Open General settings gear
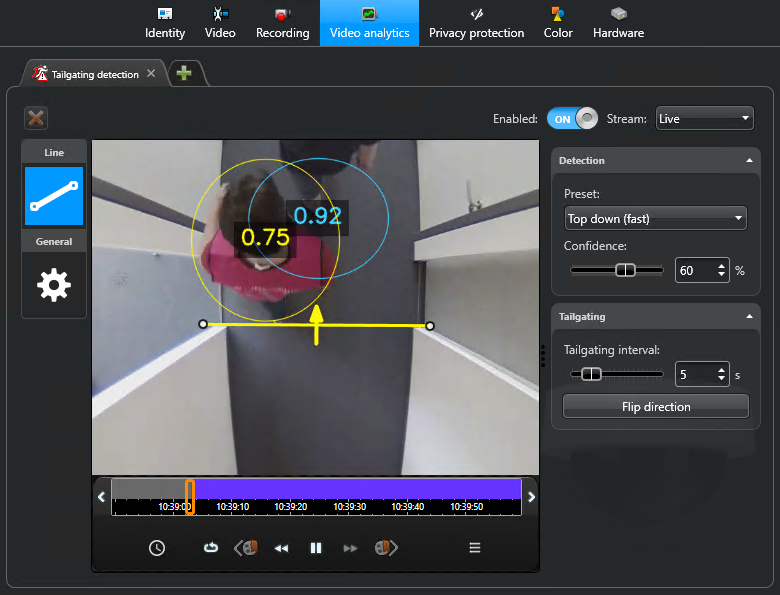The height and width of the screenshot is (595, 780). [x=54, y=285]
